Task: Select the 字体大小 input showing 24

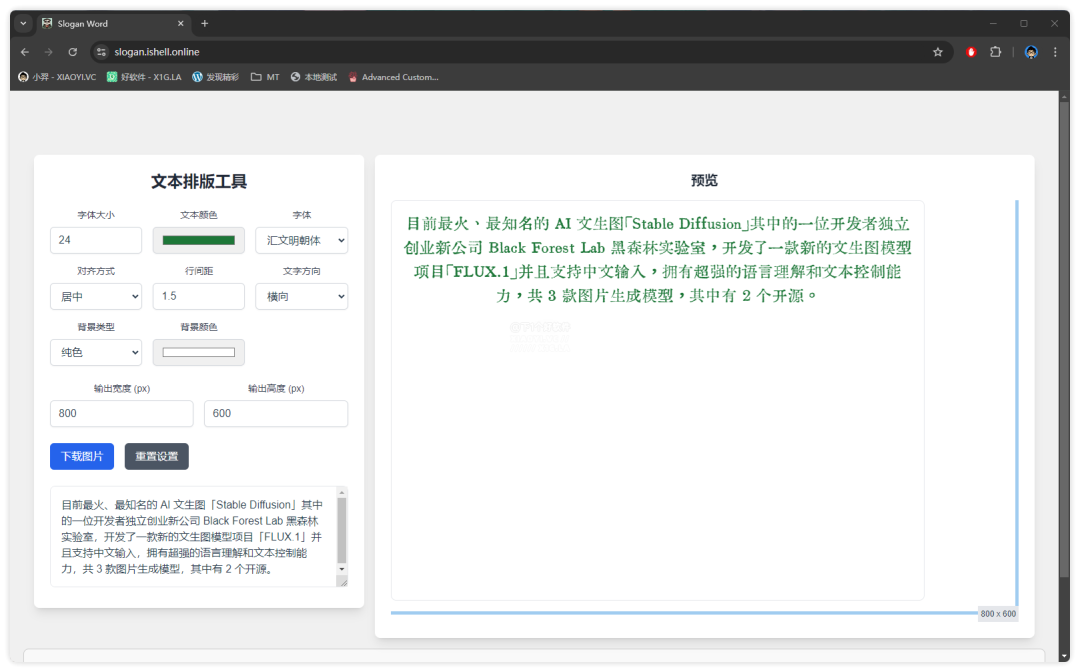Action: pyautogui.click(x=96, y=240)
